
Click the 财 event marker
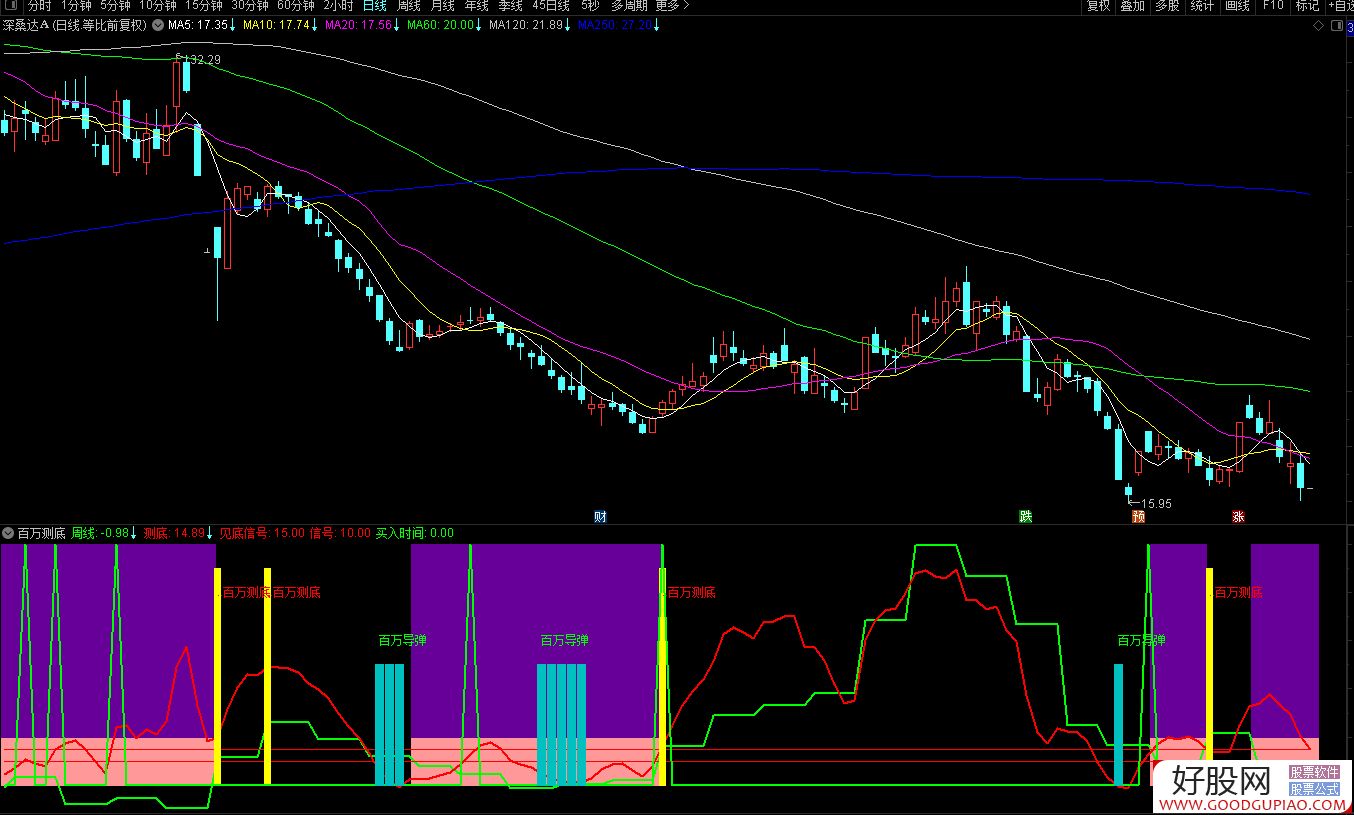coord(600,517)
